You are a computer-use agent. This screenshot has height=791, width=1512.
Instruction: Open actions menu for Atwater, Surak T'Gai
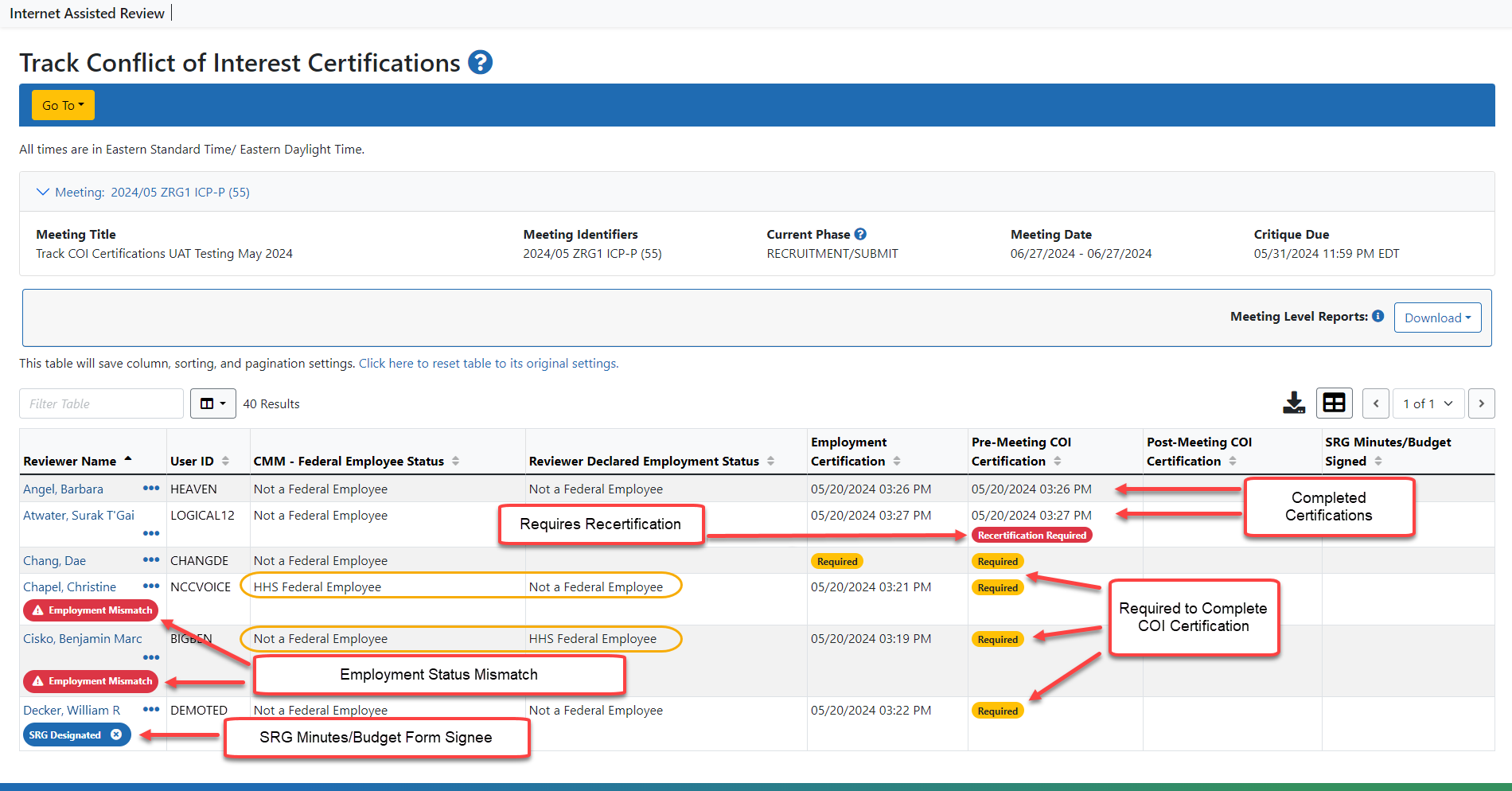click(151, 533)
